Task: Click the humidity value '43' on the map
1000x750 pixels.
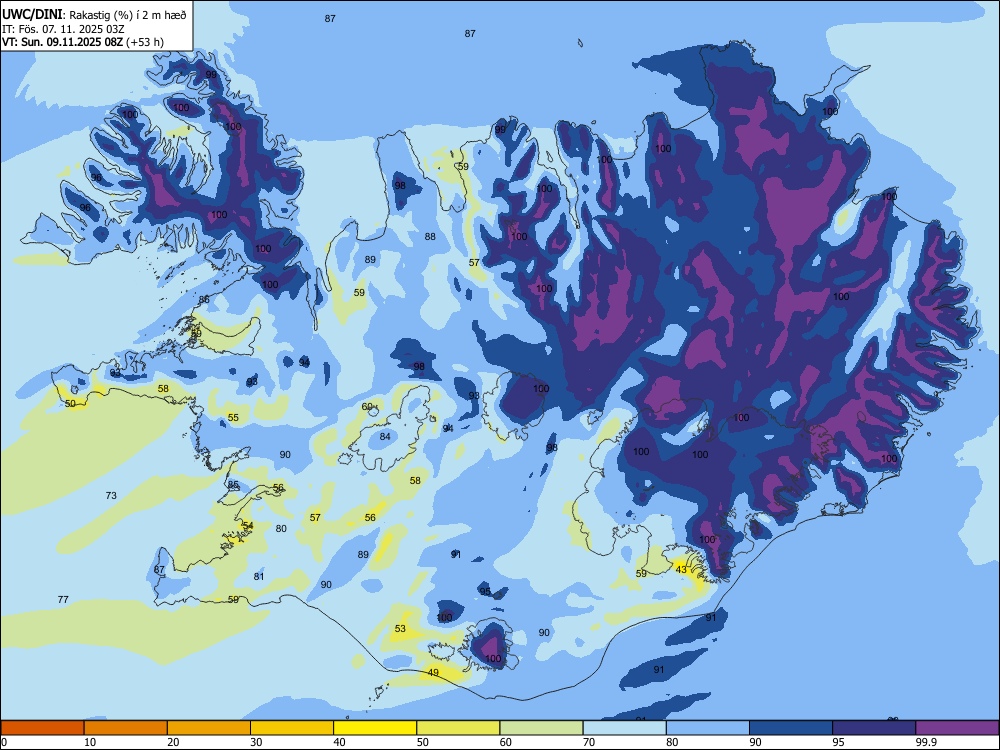Action: coord(681,570)
